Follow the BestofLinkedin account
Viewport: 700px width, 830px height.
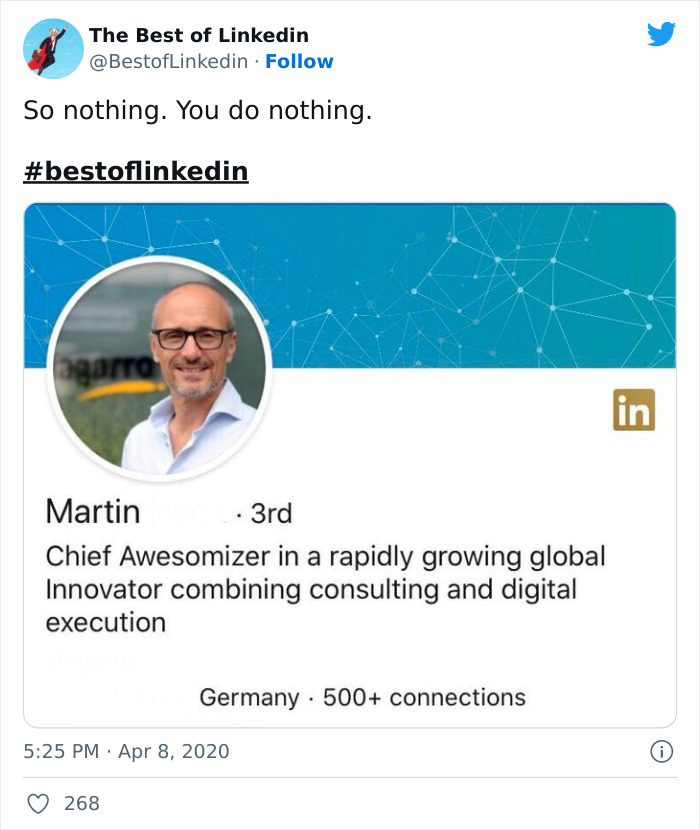(299, 61)
